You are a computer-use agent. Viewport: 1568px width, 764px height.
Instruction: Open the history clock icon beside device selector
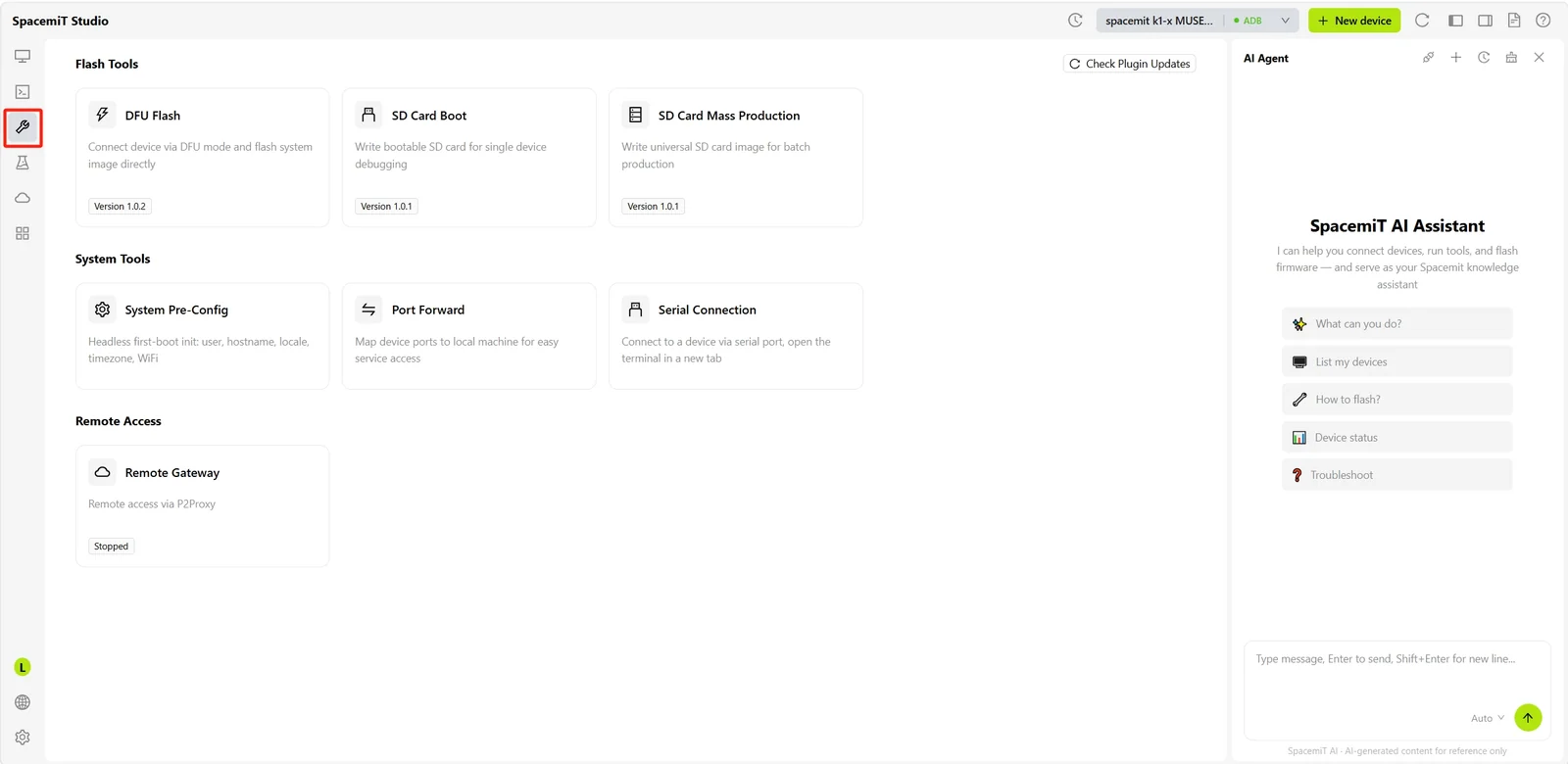(x=1075, y=21)
